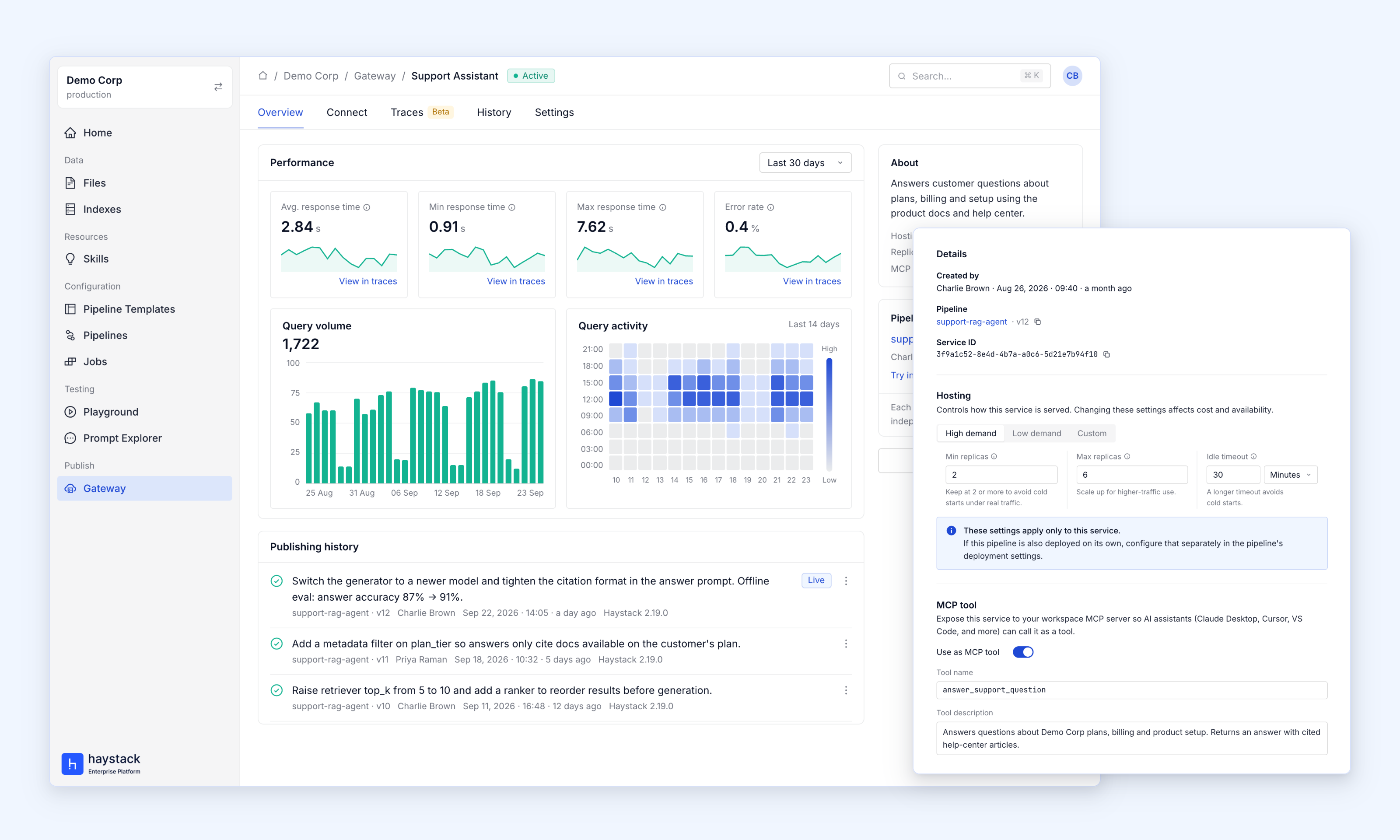The image size is (1400, 840).
Task: Click the CB user avatar
Action: coord(1072,75)
